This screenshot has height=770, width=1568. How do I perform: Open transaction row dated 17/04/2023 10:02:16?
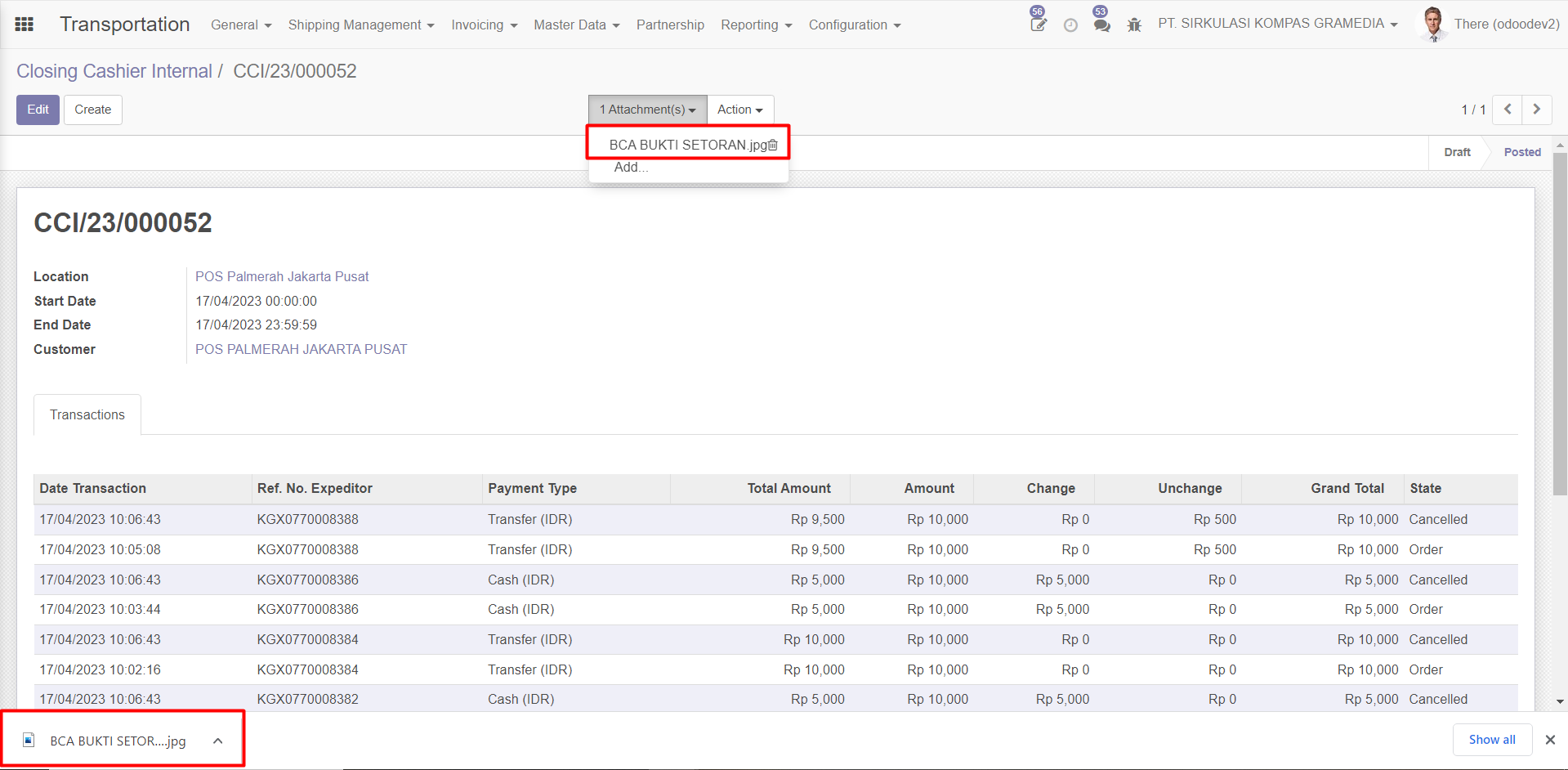click(x=775, y=669)
